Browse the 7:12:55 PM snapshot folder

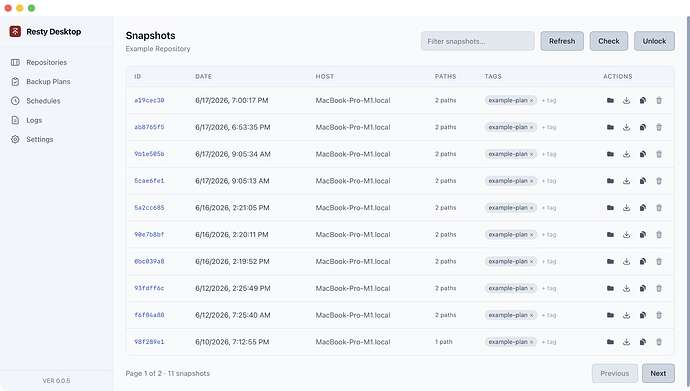[610, 342]
